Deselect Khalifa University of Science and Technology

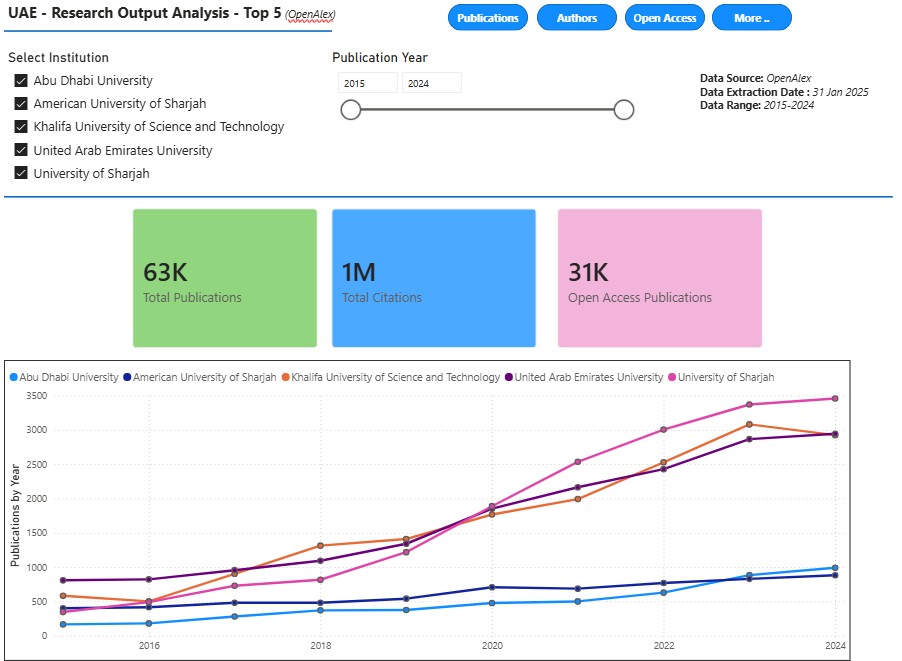(21, 127)
